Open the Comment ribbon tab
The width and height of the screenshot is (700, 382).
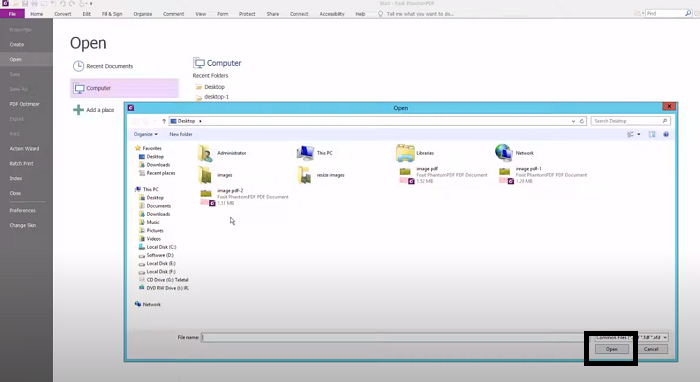pos(174,14)
